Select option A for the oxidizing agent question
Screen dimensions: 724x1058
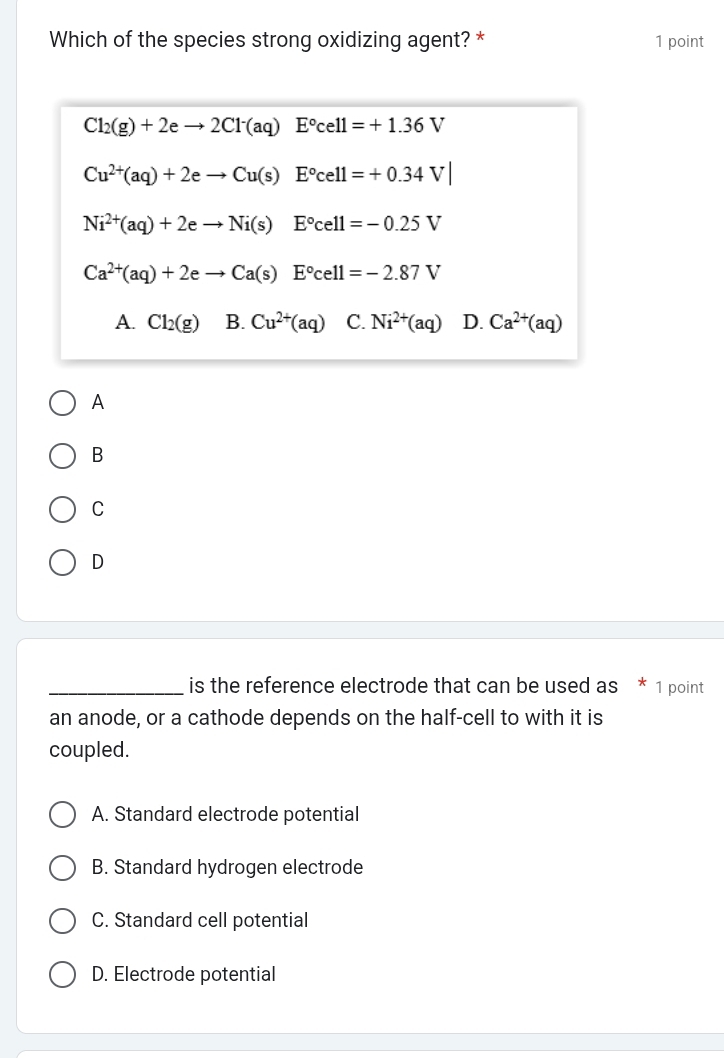click(x=63, y=403)
